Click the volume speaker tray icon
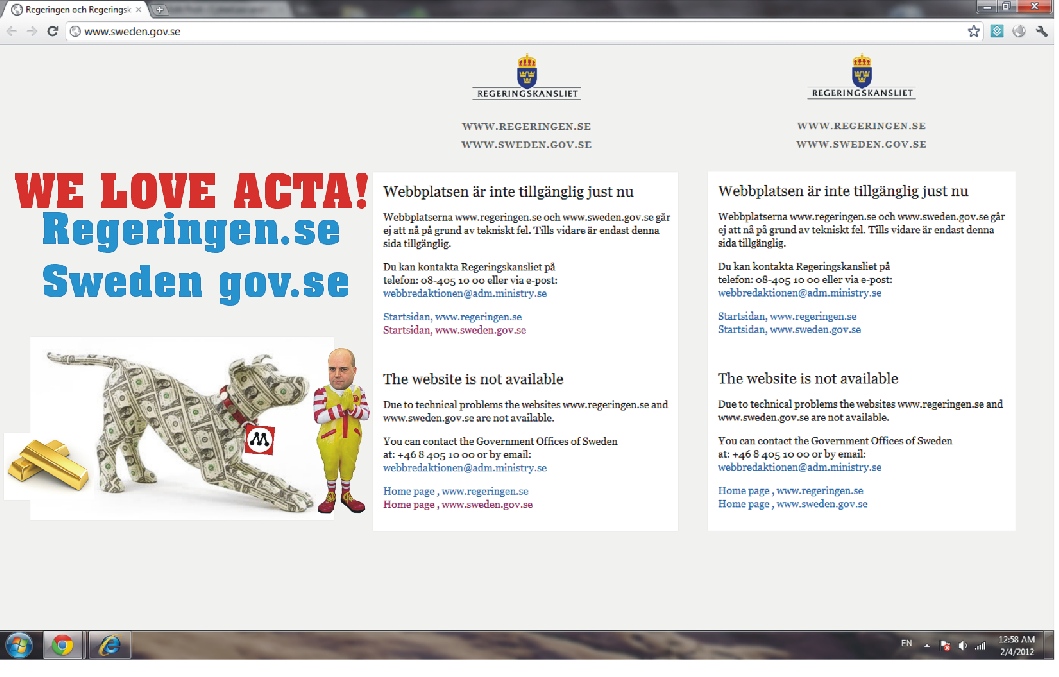This screenshot has width=1059, height=677. 962,646
